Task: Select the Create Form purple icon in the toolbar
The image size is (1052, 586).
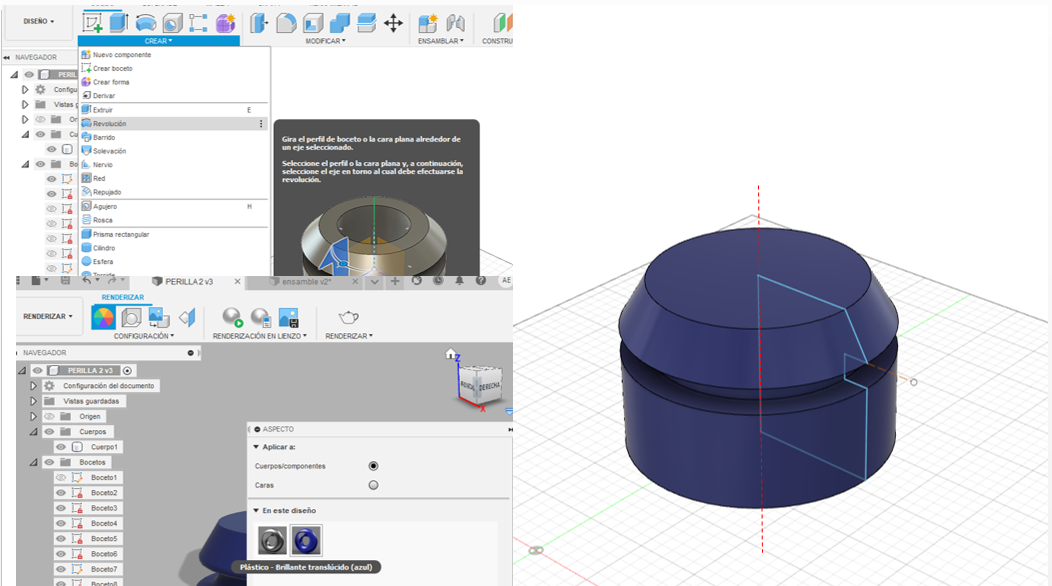Action: 225,23
